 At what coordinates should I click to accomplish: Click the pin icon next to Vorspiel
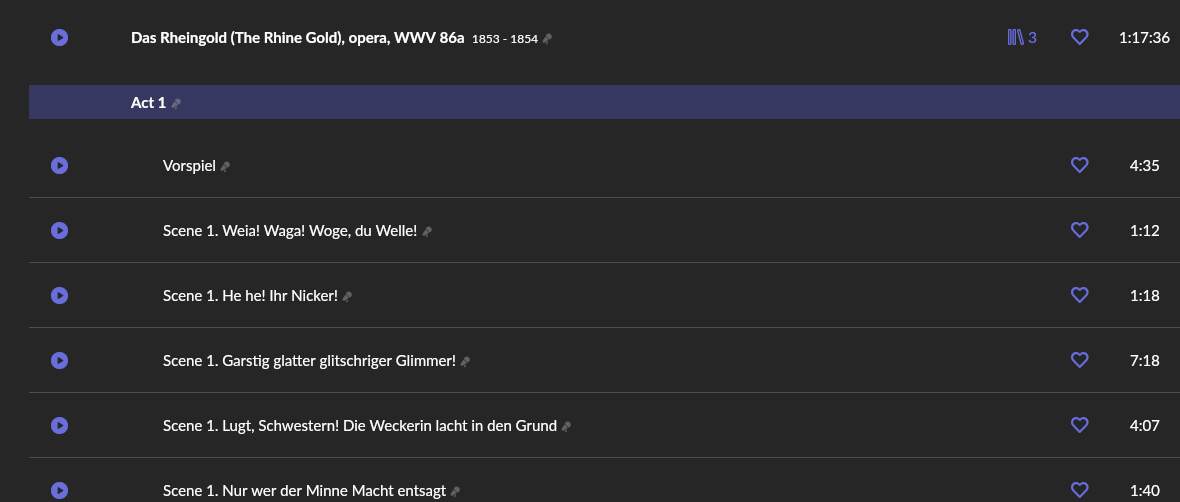225,167
